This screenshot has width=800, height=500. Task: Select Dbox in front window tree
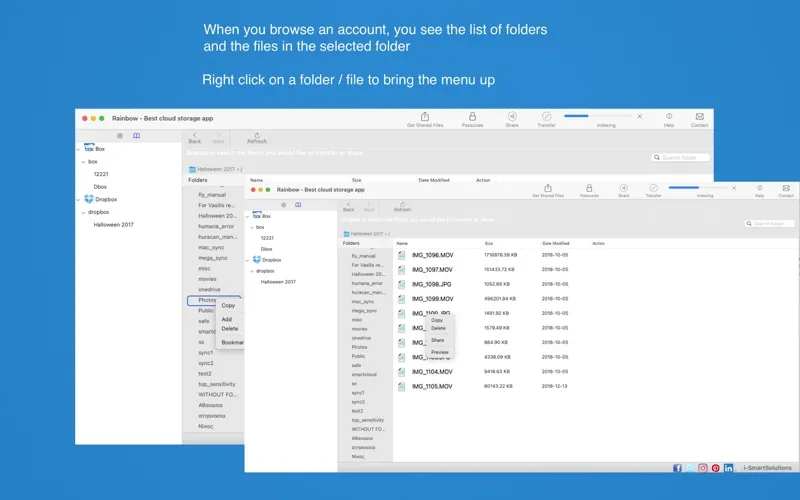click(x=266, y=249)
